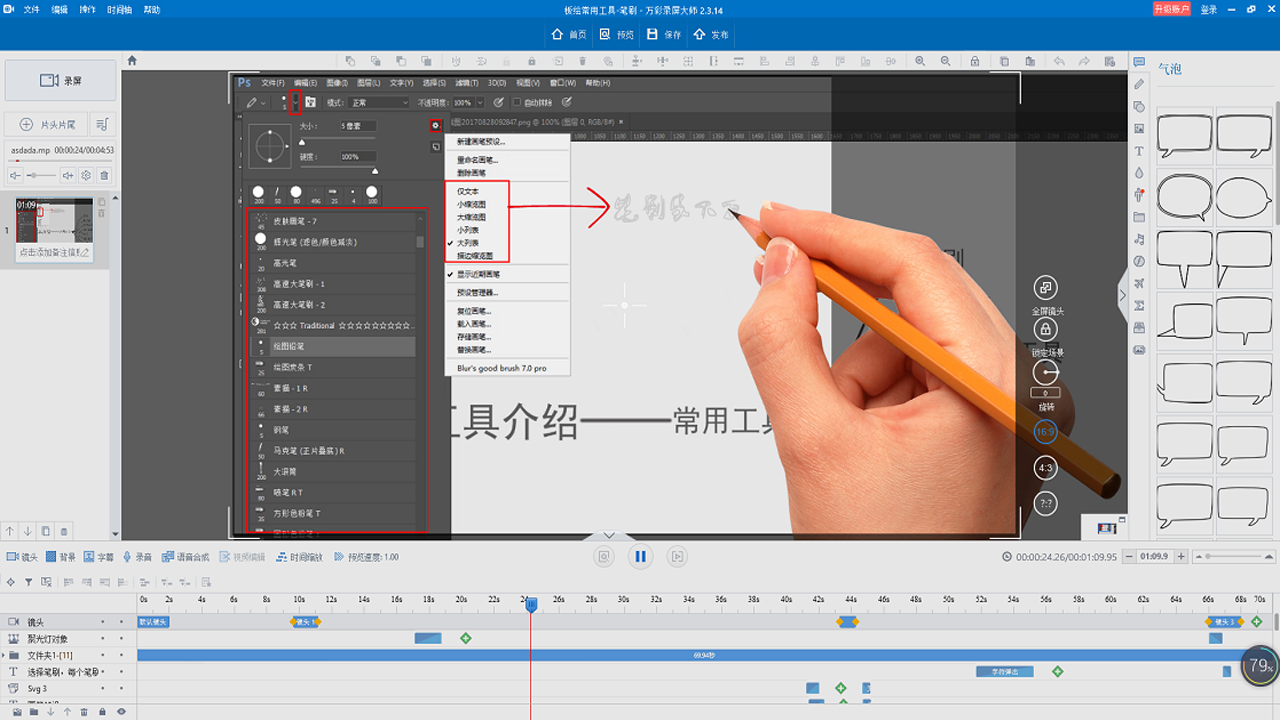Image resolution: width=1280 pixels, height=720 pixels.
Task: Click the 发布 publish button
Action: click(x=711, y=34)
